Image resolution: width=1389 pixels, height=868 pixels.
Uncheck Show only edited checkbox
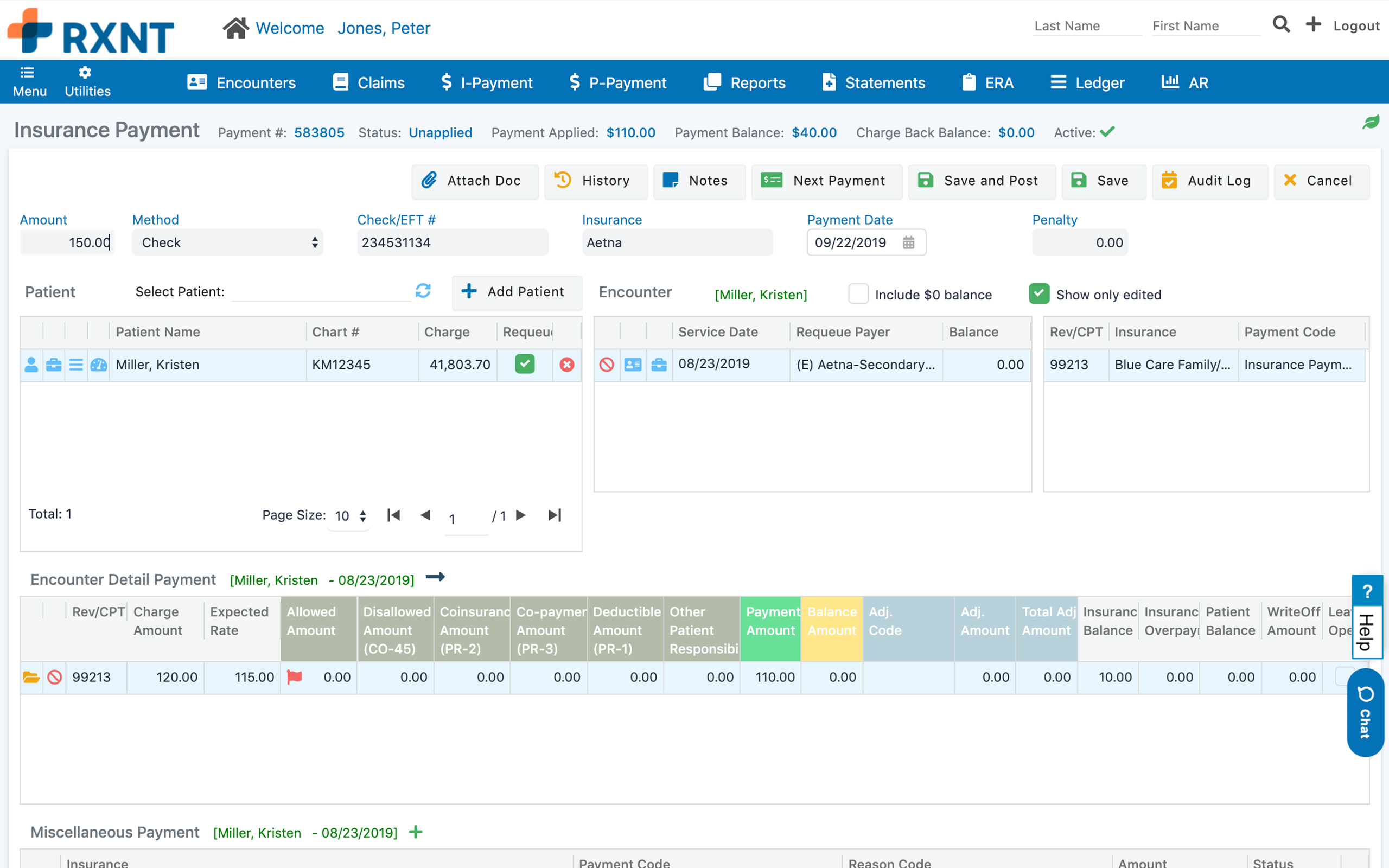(x=1039, y=294)
